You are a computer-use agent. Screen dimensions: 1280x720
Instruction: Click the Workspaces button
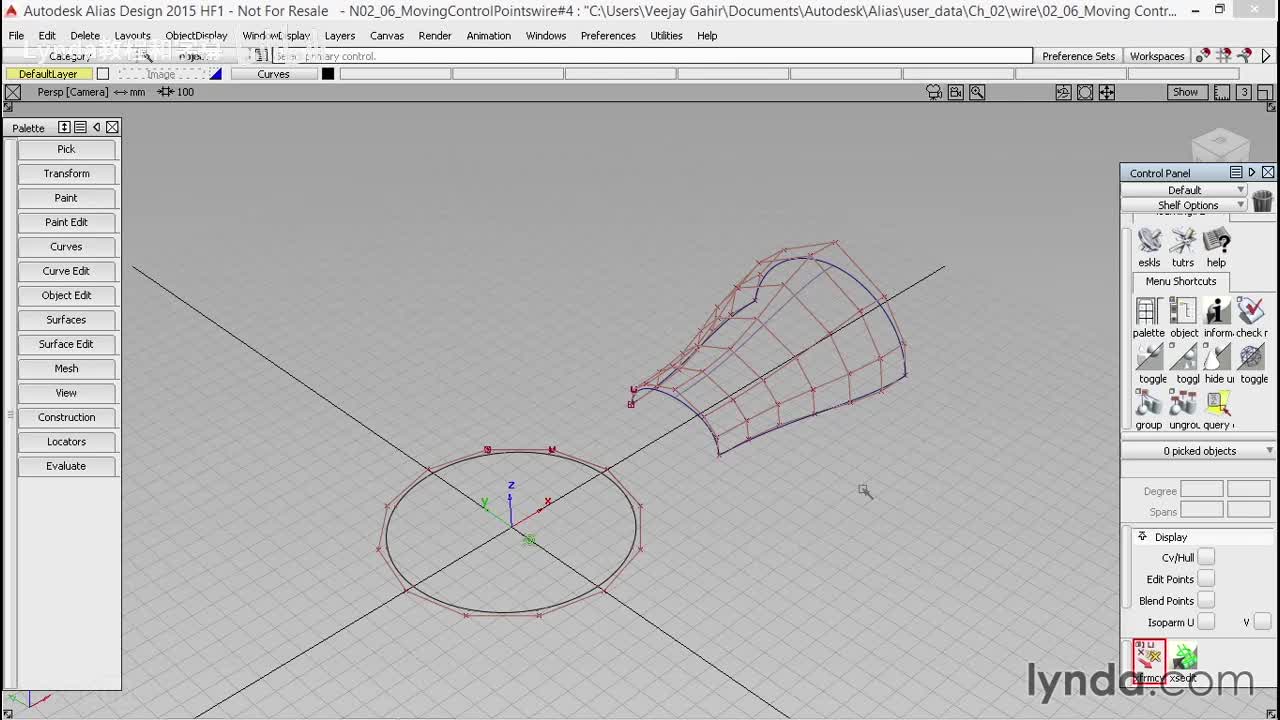point(1156,56)
